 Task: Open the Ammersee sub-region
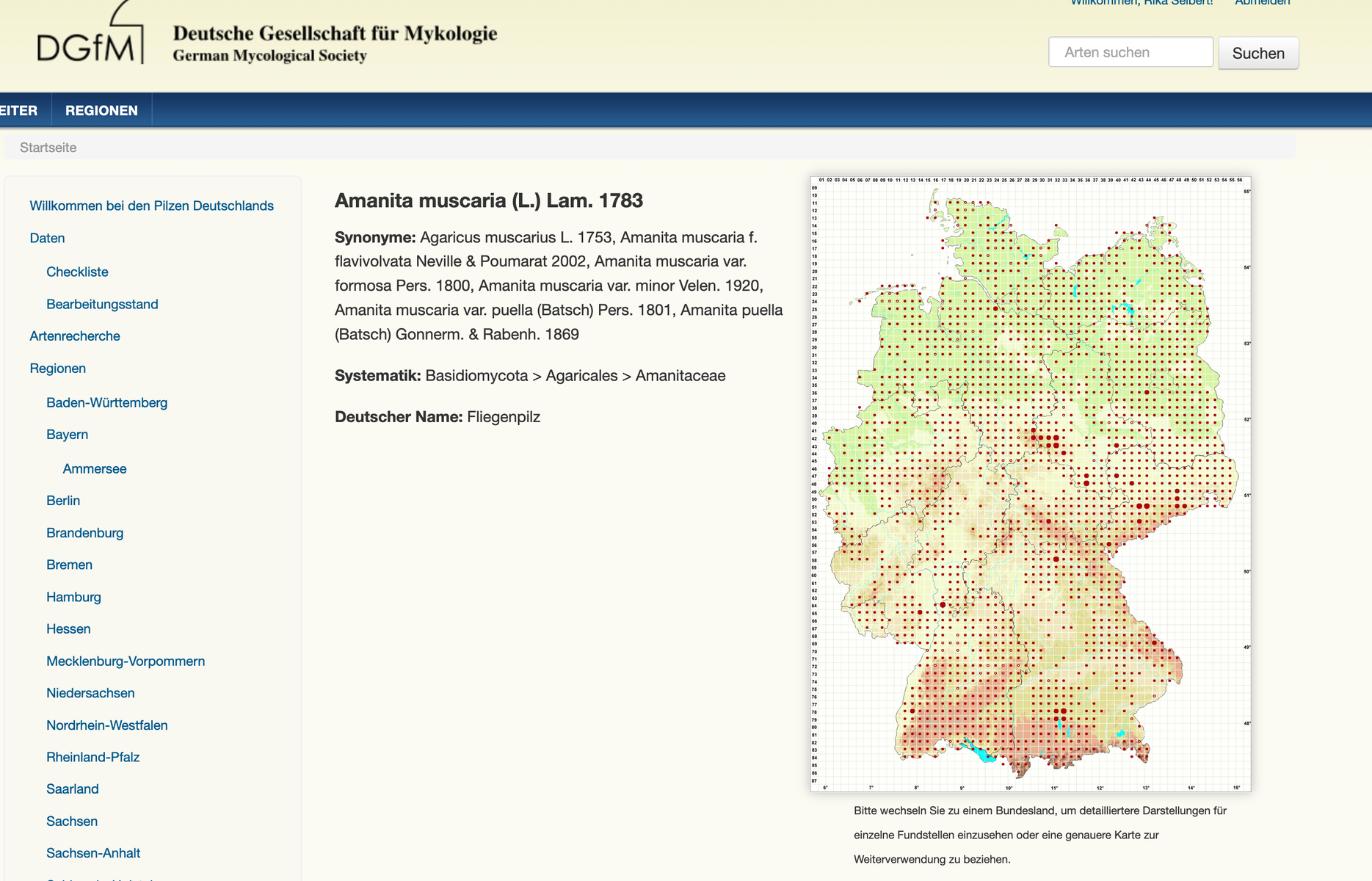(x=94, y=468)
